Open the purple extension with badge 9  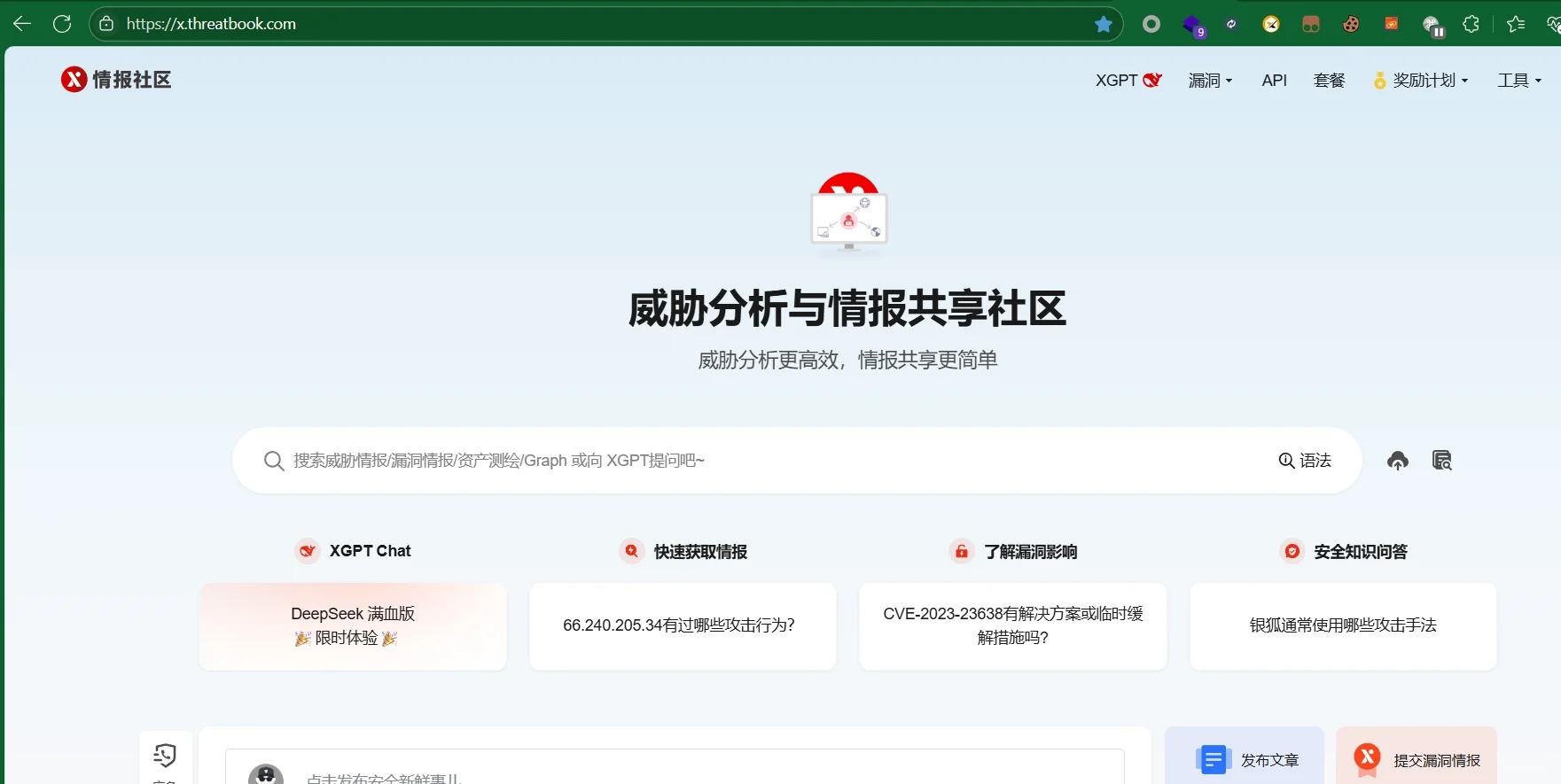(x=1193, y=25)
